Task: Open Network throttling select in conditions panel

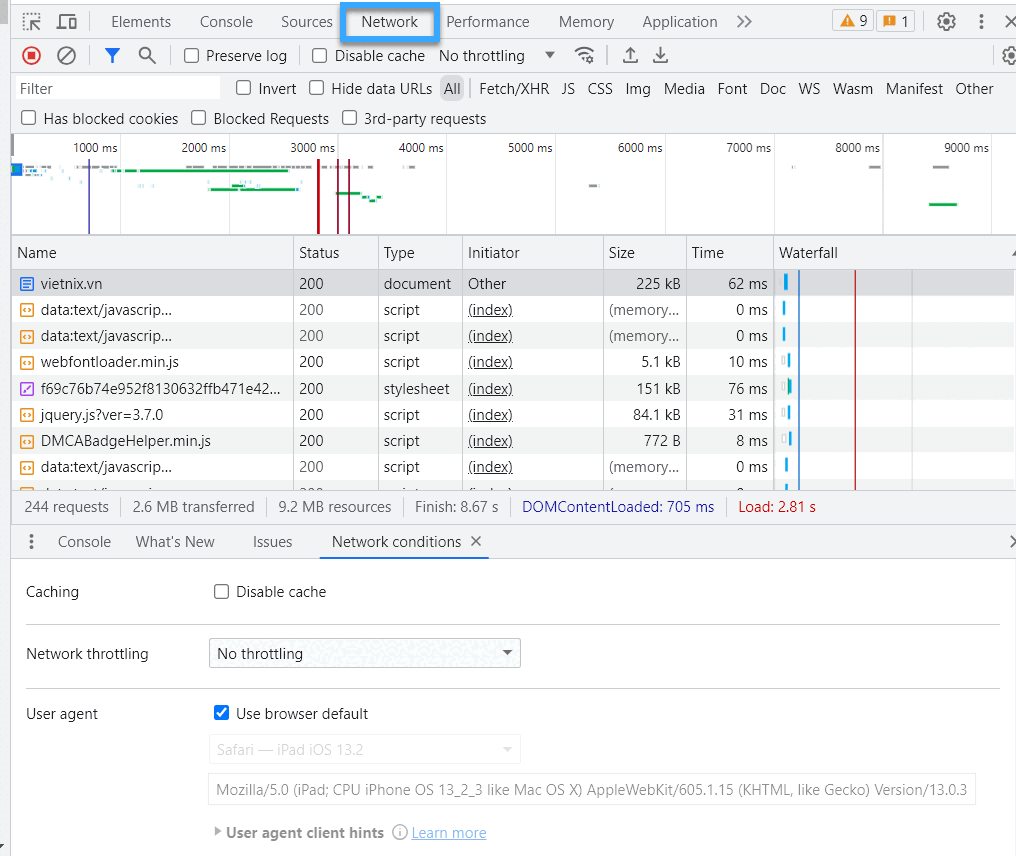Action: pos(364,654)
